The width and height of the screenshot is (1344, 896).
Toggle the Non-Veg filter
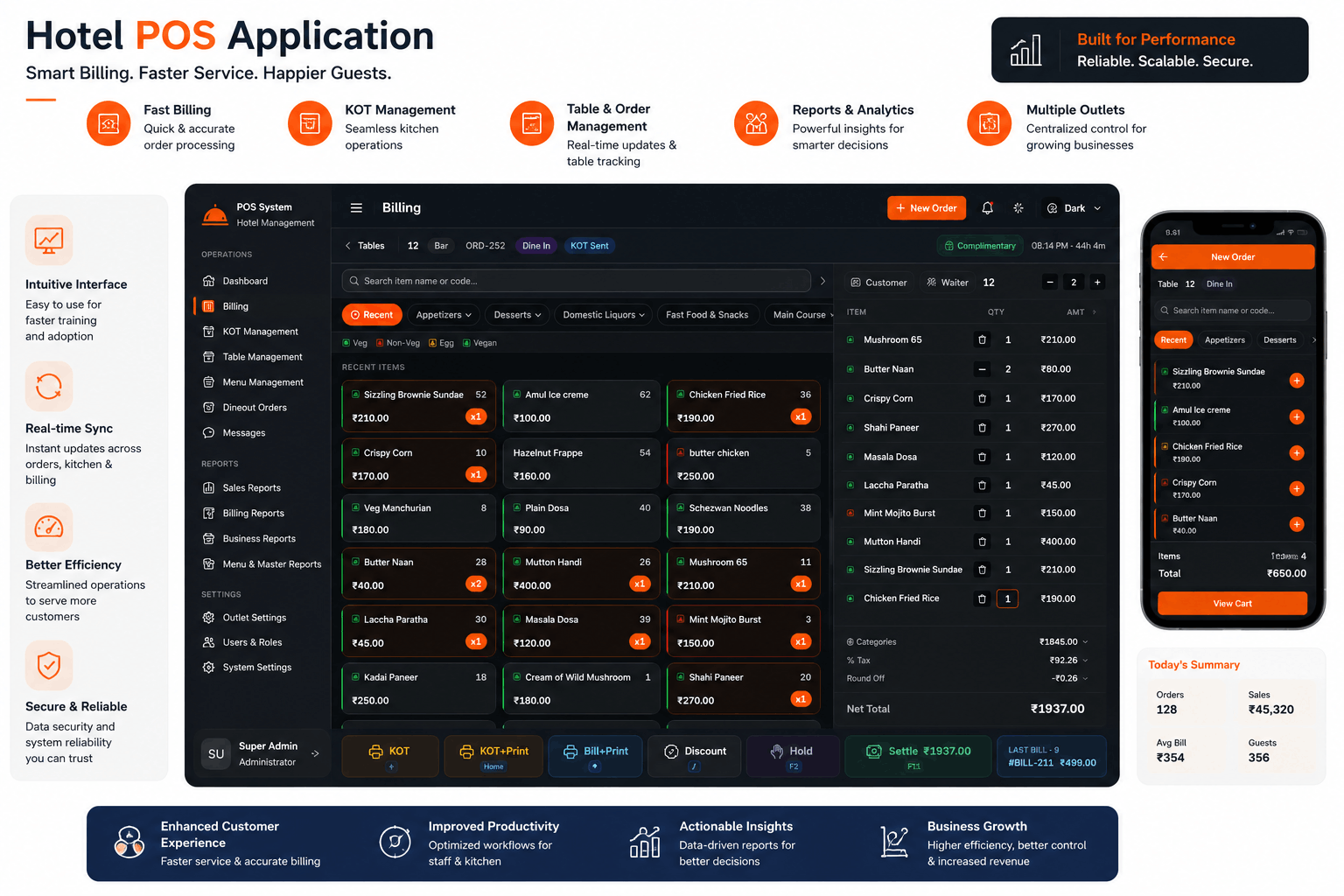pos(398,343)
